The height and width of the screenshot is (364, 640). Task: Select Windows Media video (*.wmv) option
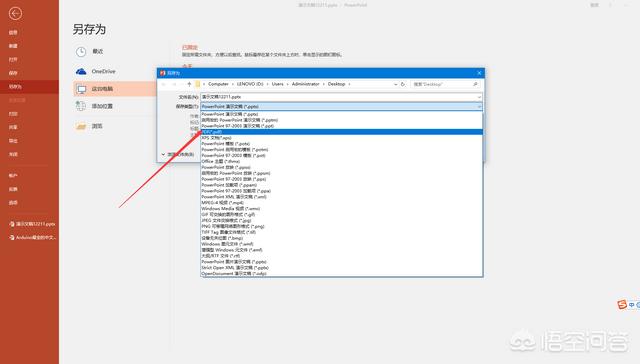[x=342, y=209]
